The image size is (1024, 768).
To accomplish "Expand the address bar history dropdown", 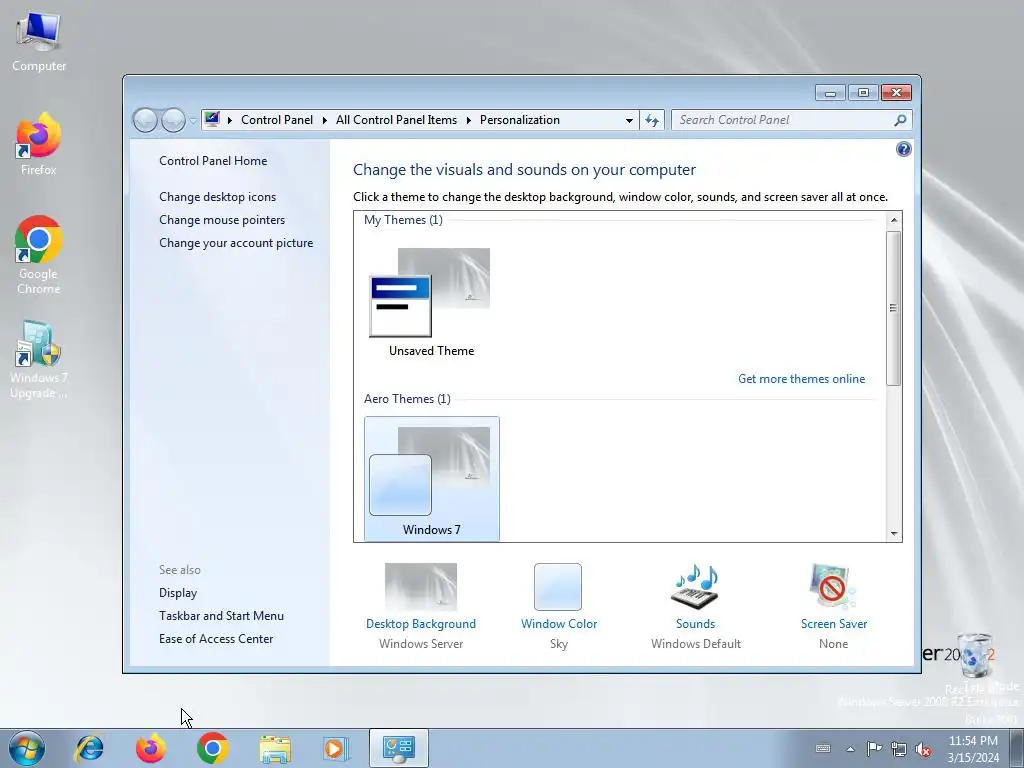I will 629,120.
